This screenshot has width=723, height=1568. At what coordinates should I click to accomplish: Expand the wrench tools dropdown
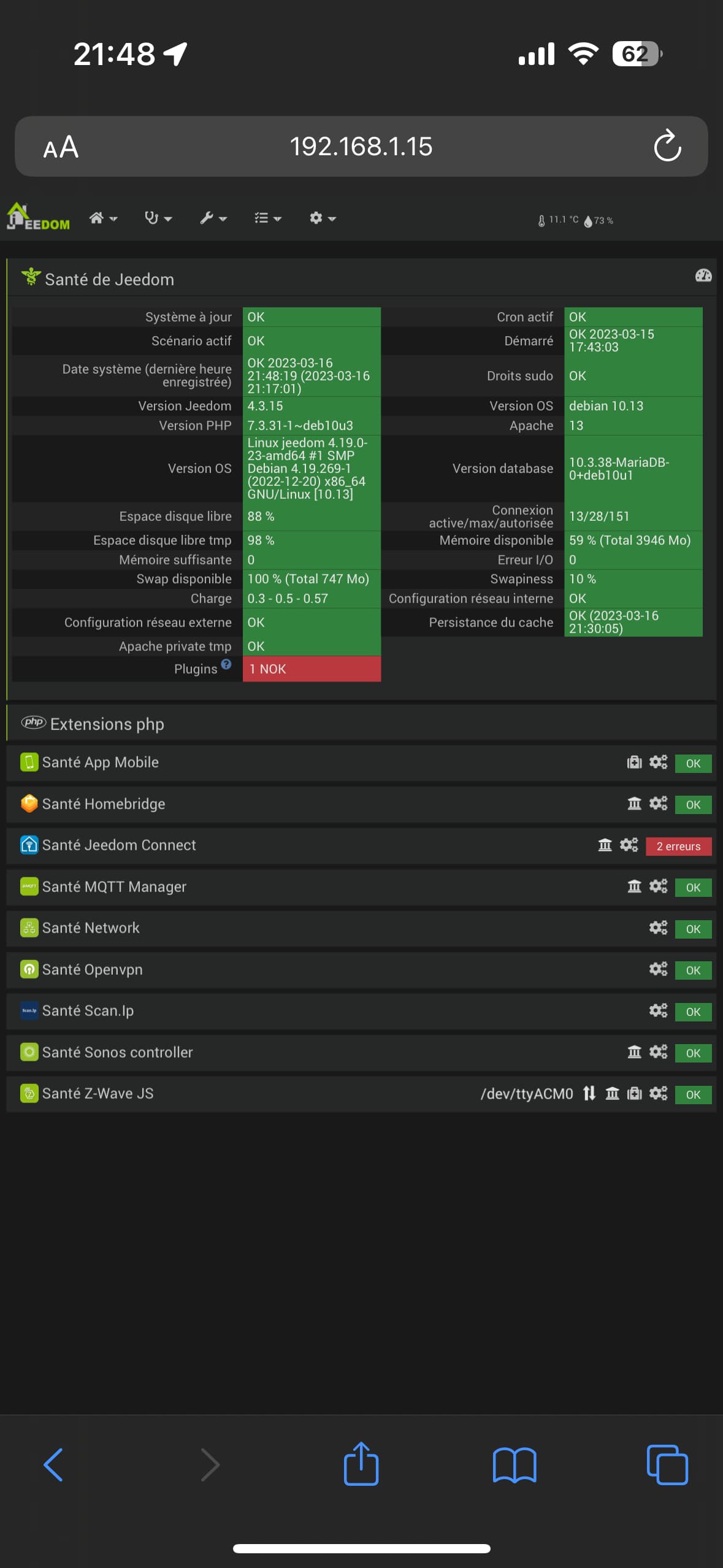pos(213,218)
